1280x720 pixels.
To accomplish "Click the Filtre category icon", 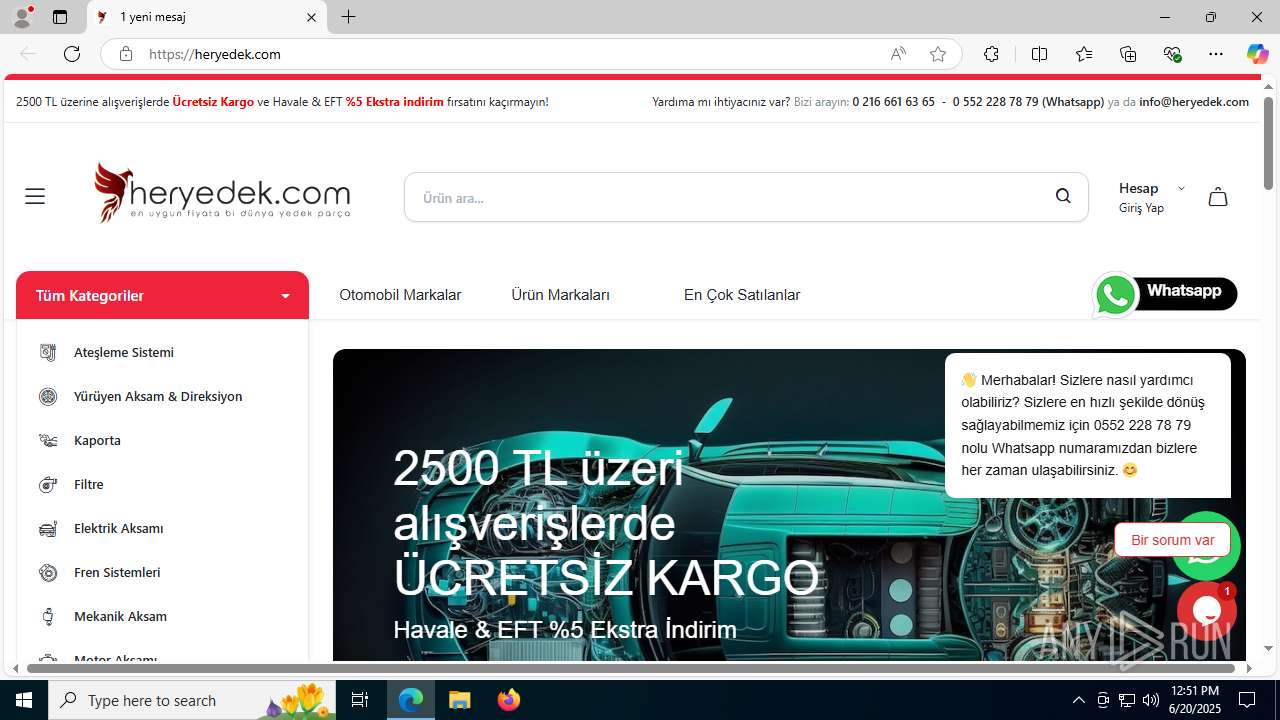I will [x=47, y=484].
